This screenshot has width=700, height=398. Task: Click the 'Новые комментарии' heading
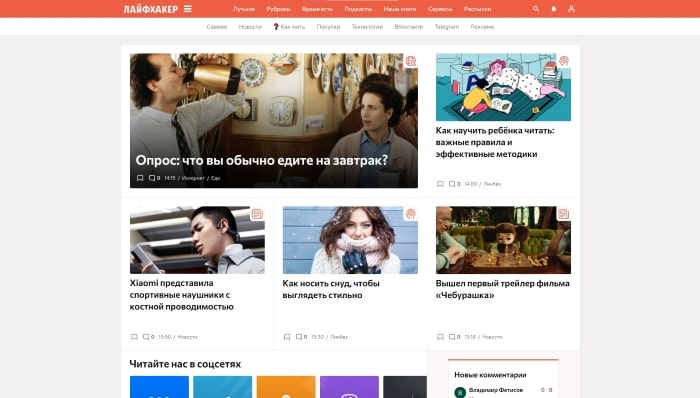click(490, 375)
